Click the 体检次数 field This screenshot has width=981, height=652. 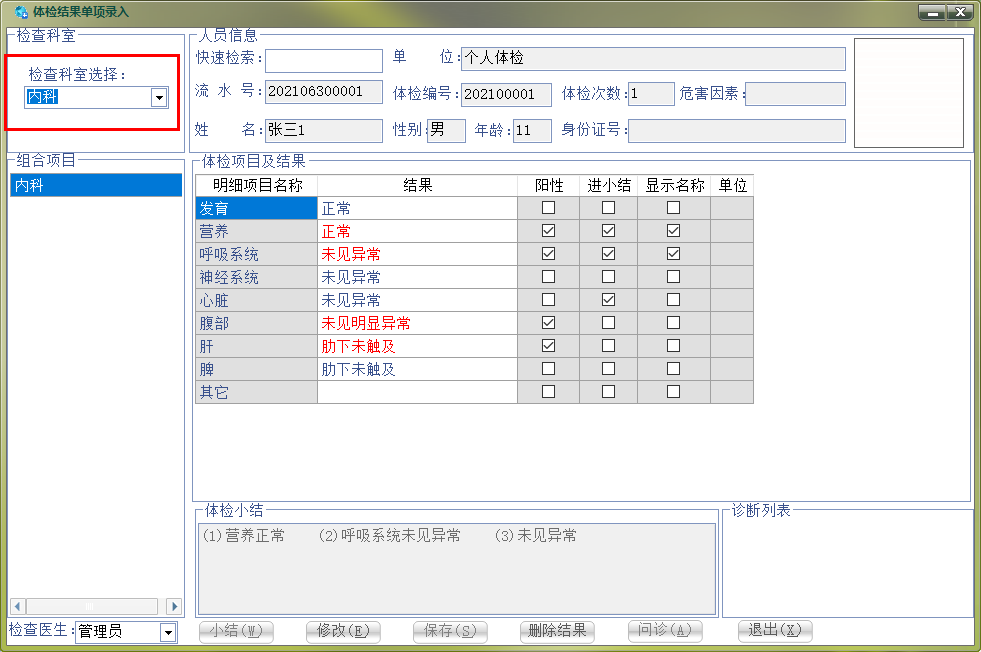651,94
